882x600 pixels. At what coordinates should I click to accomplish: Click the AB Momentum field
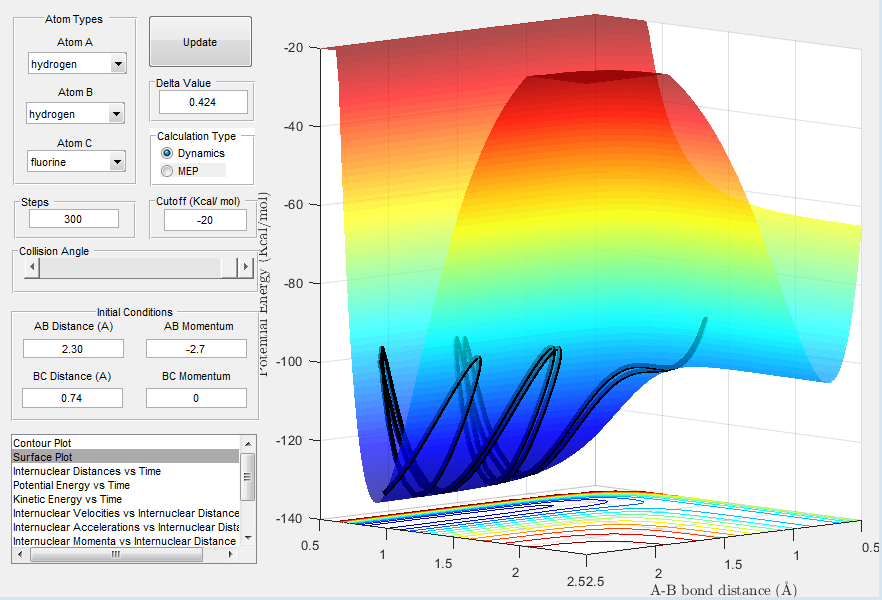pyautogui.click(x=196, y=349)
